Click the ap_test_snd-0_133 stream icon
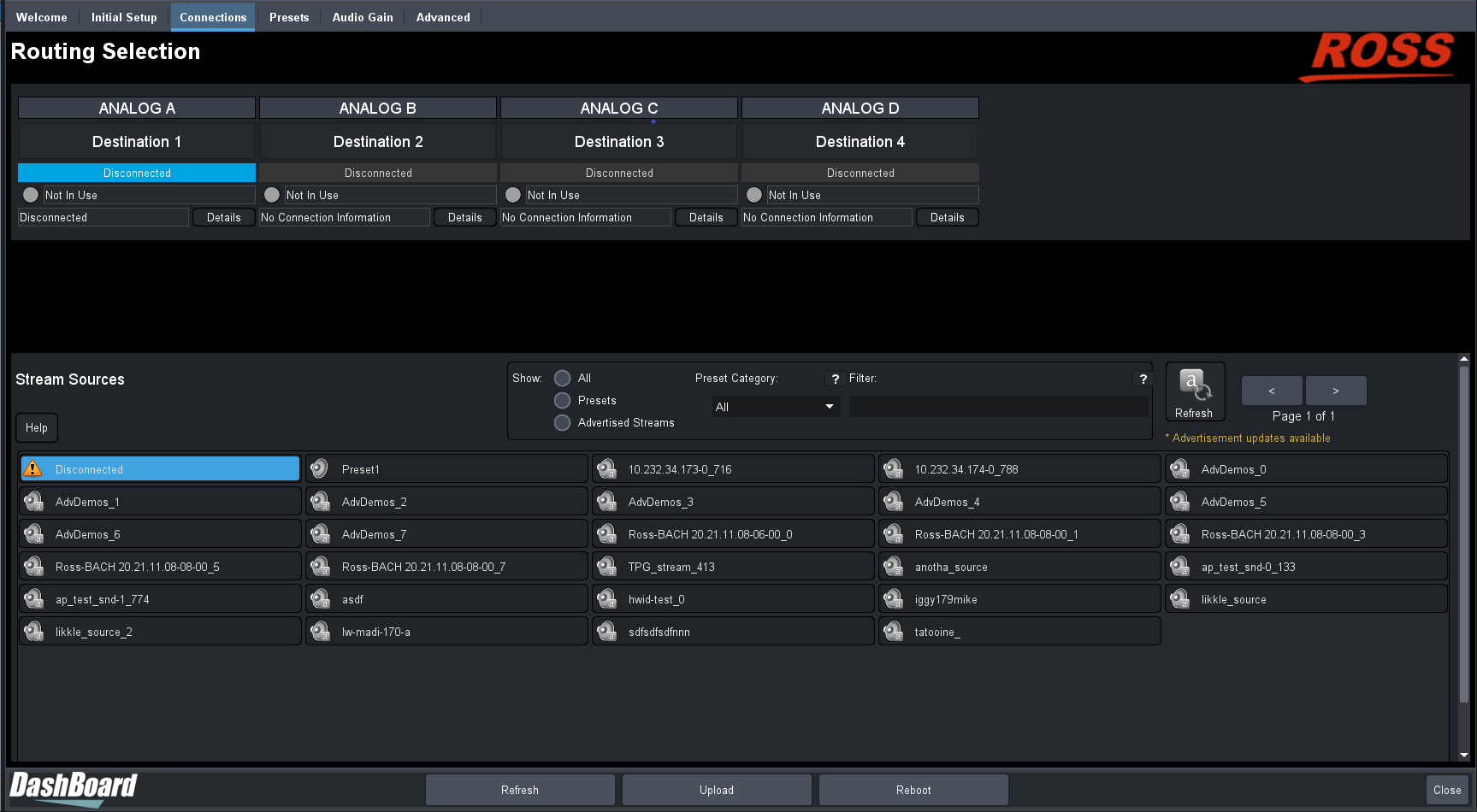This screenshot has width=1477, height=812. [x=1179, y=566]
